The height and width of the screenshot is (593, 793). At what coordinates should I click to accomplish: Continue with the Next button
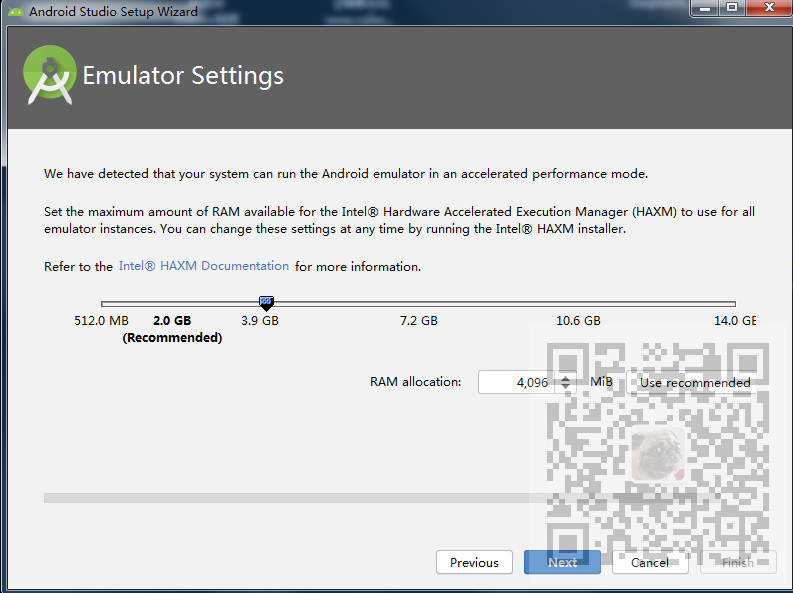[562, 562]
